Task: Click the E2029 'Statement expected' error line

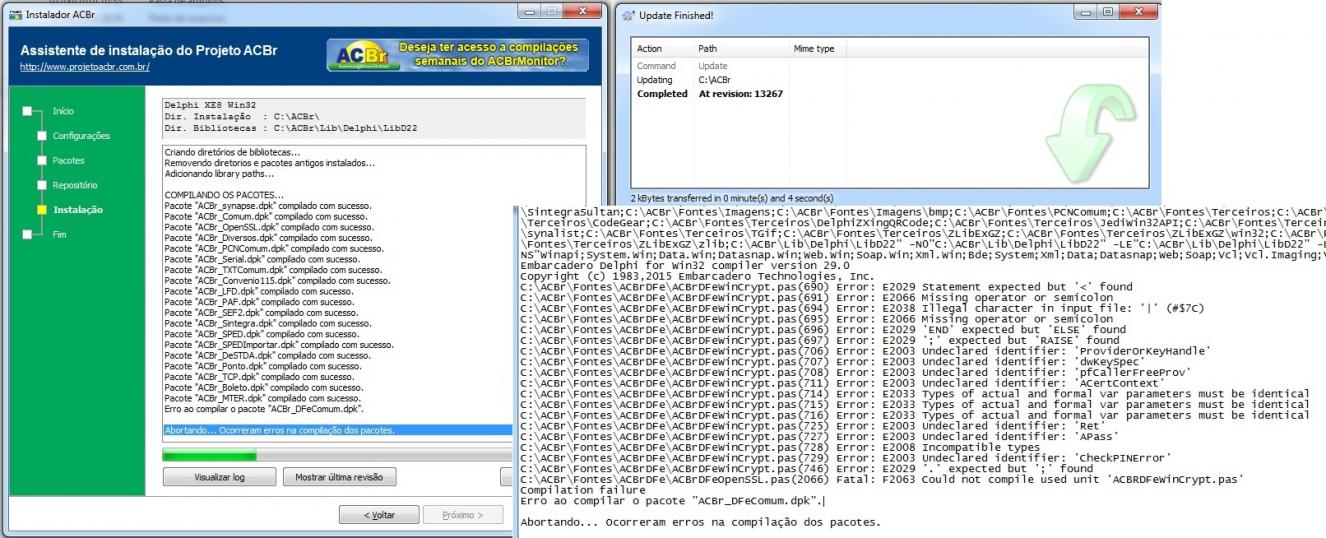Action: pyautogui.click(x=827, y=286)
